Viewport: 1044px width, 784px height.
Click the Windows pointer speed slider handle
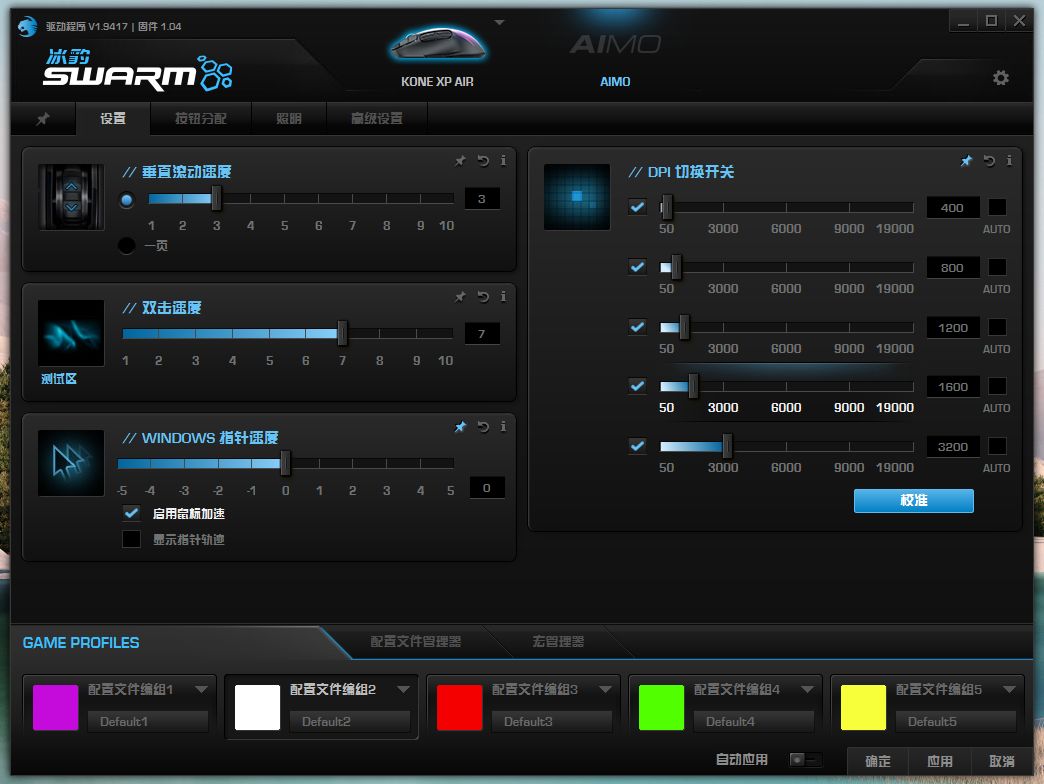[286, 463]
